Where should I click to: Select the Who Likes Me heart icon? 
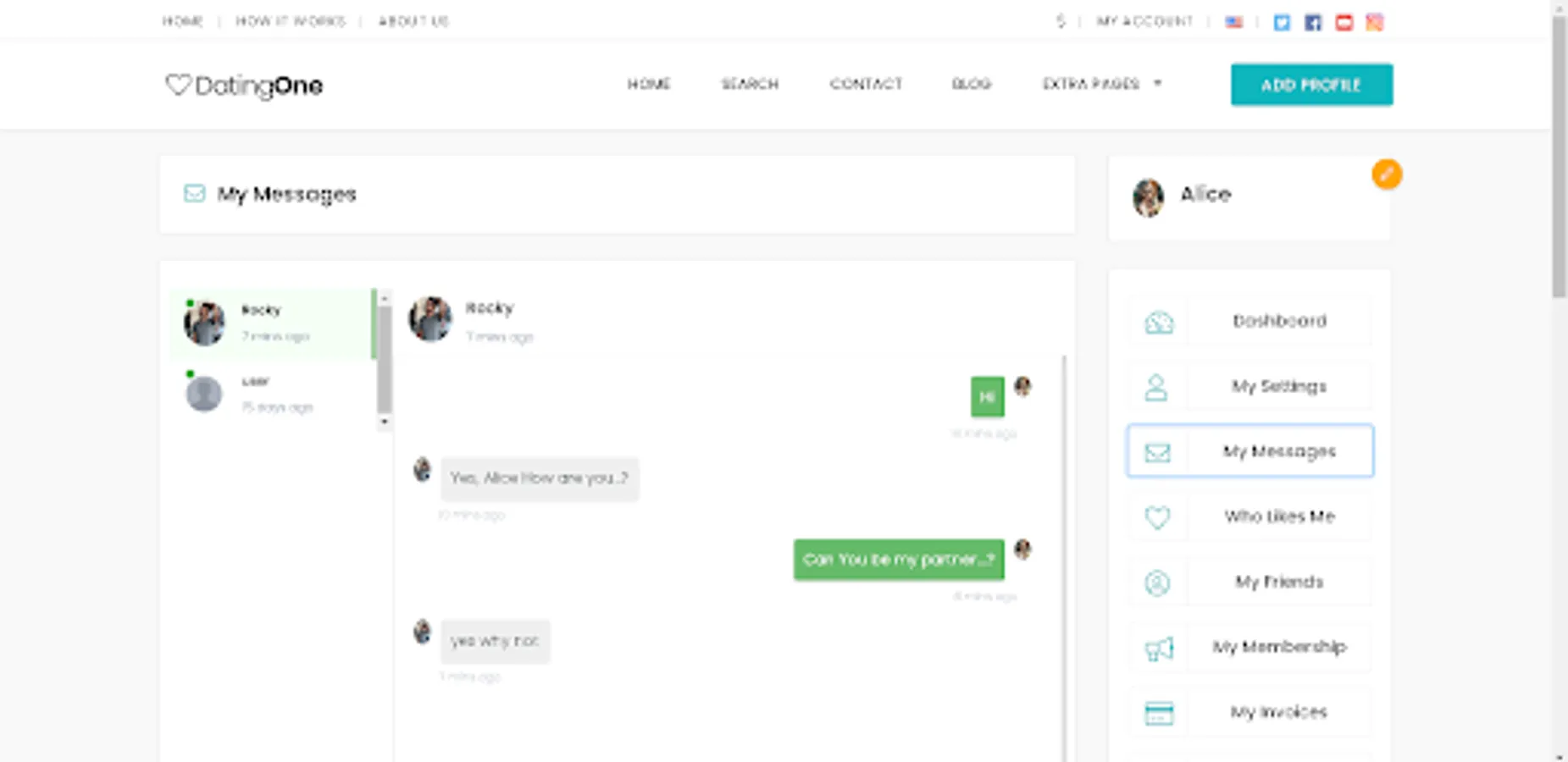[1158, 516]
